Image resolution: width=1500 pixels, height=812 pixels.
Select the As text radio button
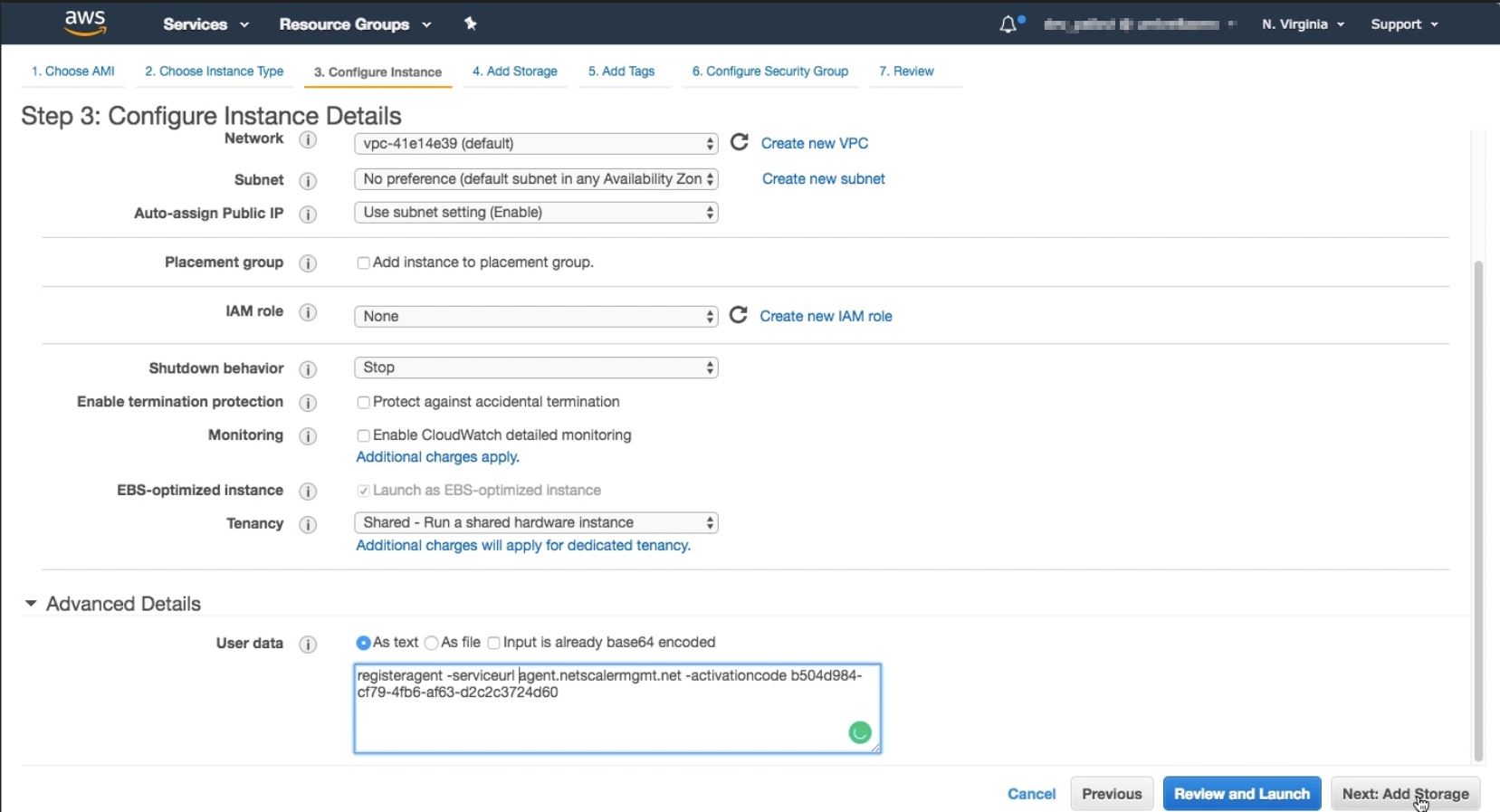[364, 643]
